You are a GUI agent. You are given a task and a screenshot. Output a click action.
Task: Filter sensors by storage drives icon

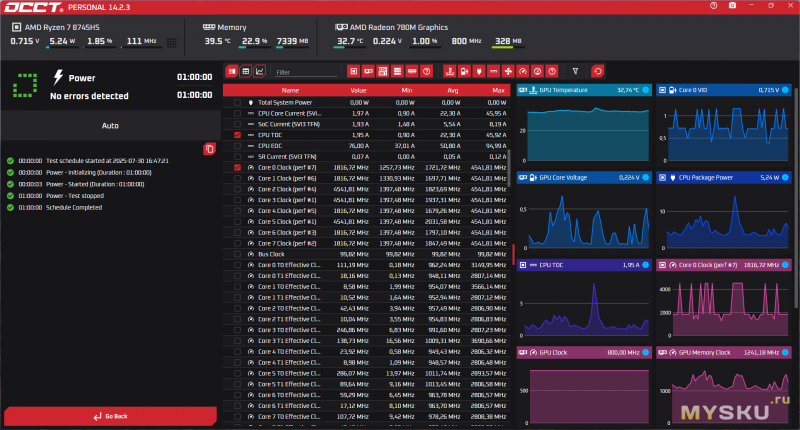coord(397,71)
